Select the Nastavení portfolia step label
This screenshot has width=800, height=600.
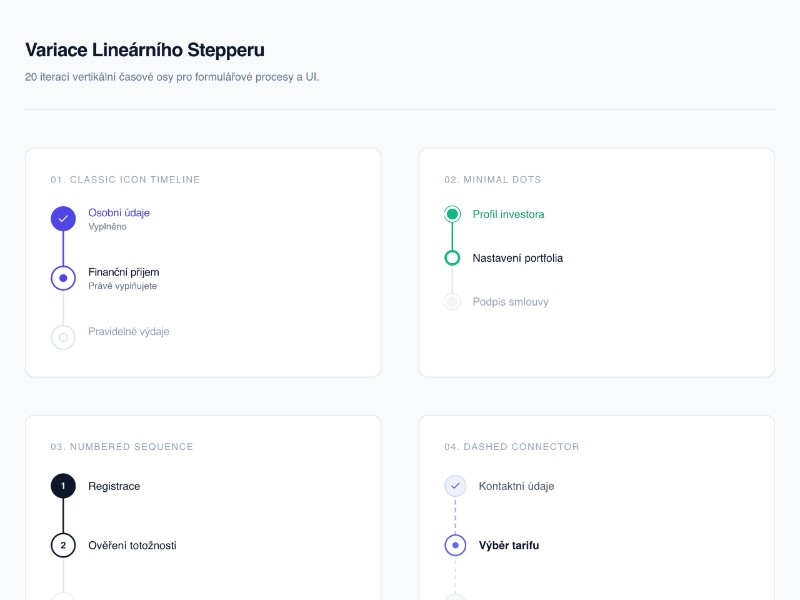[517, 258]
